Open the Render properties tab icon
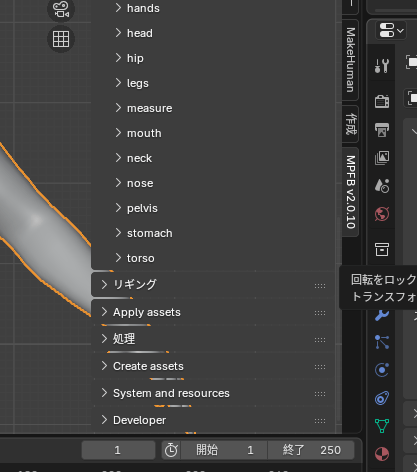This screenshot has width=417, height=472. point(382,101)
